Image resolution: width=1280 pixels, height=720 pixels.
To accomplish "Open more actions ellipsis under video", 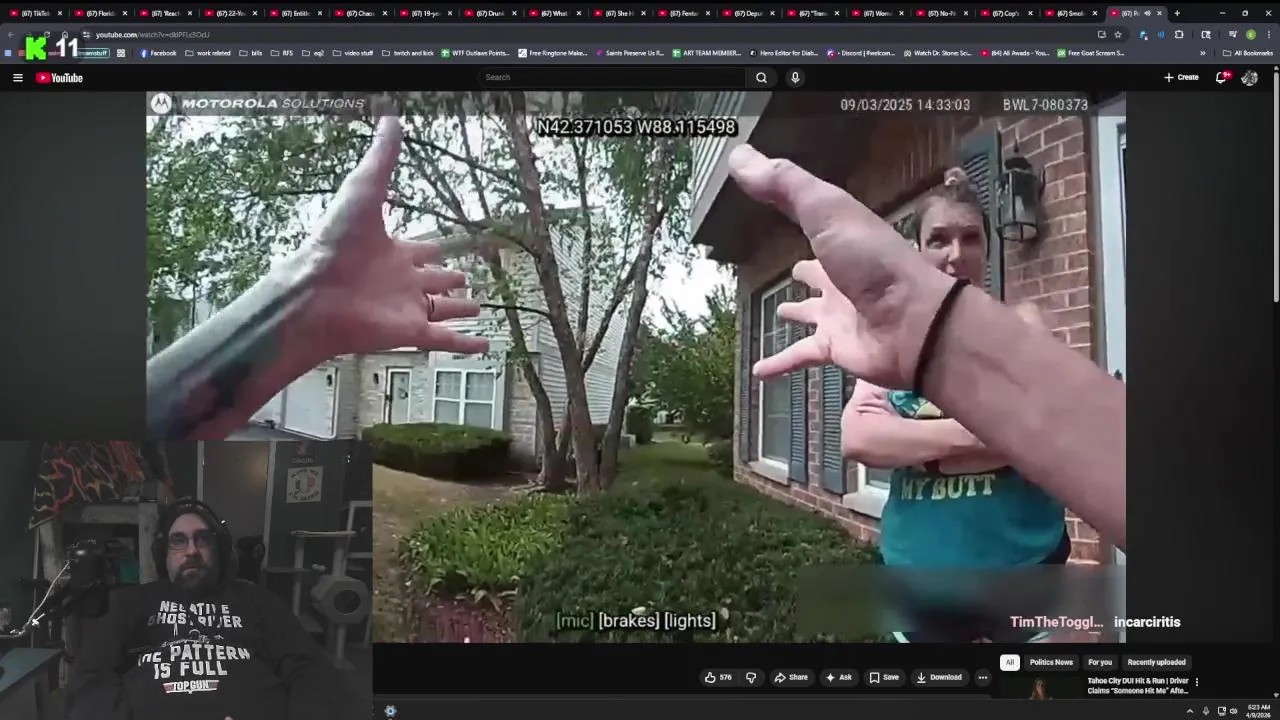I will click(x=982, y=677).
